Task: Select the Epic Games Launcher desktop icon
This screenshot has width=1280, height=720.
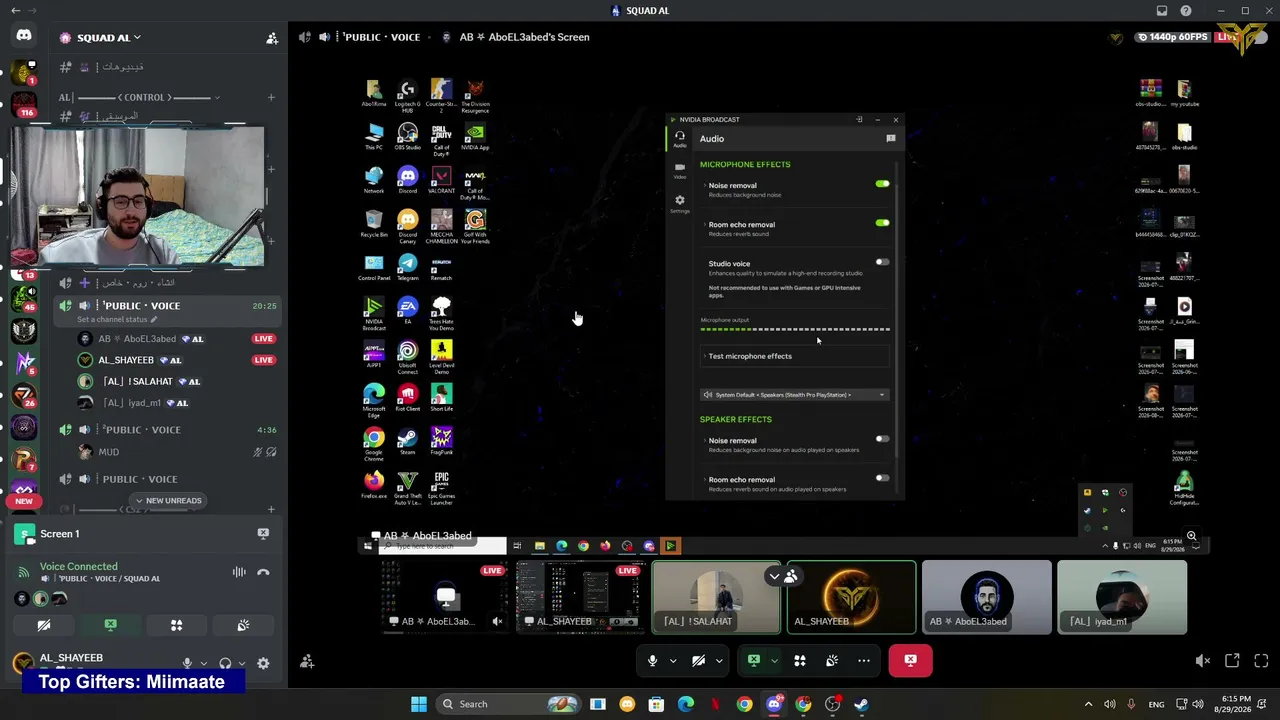Action: coord(441,484)
